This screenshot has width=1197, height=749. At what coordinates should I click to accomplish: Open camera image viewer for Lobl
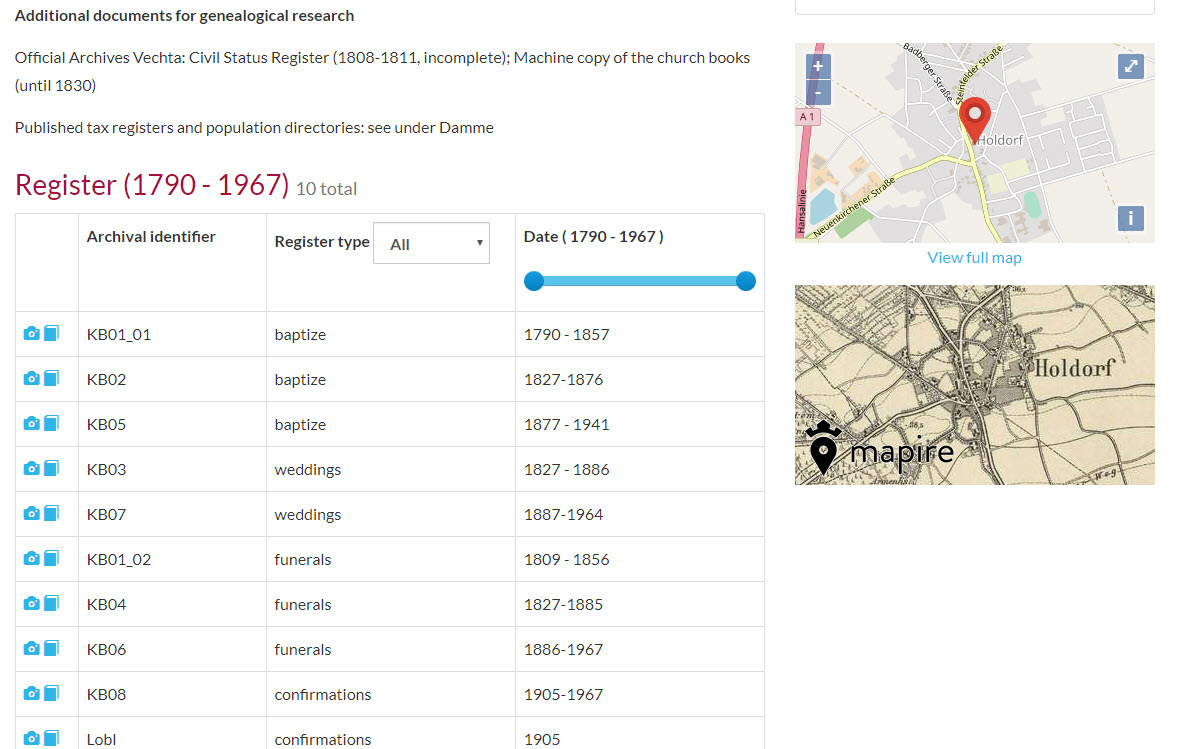(31, 738)
